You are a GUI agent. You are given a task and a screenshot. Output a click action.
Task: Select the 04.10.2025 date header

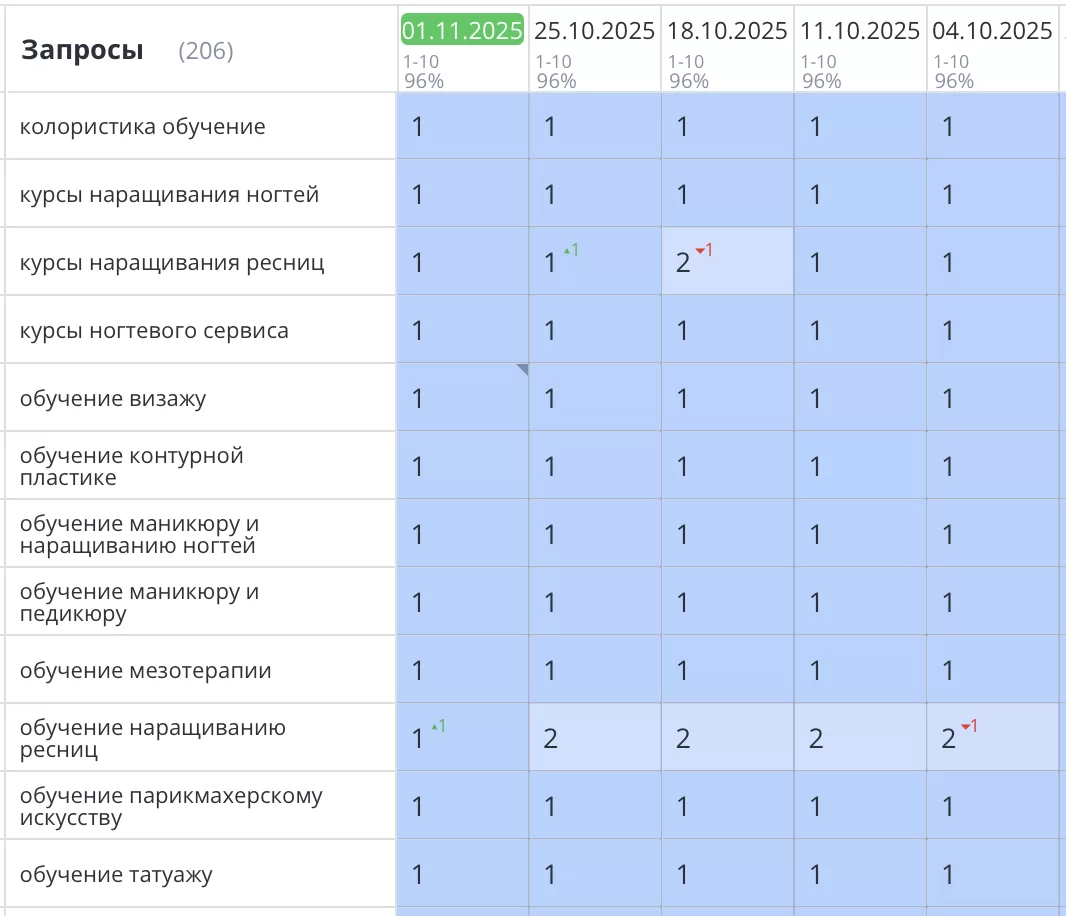pos(991,31)
